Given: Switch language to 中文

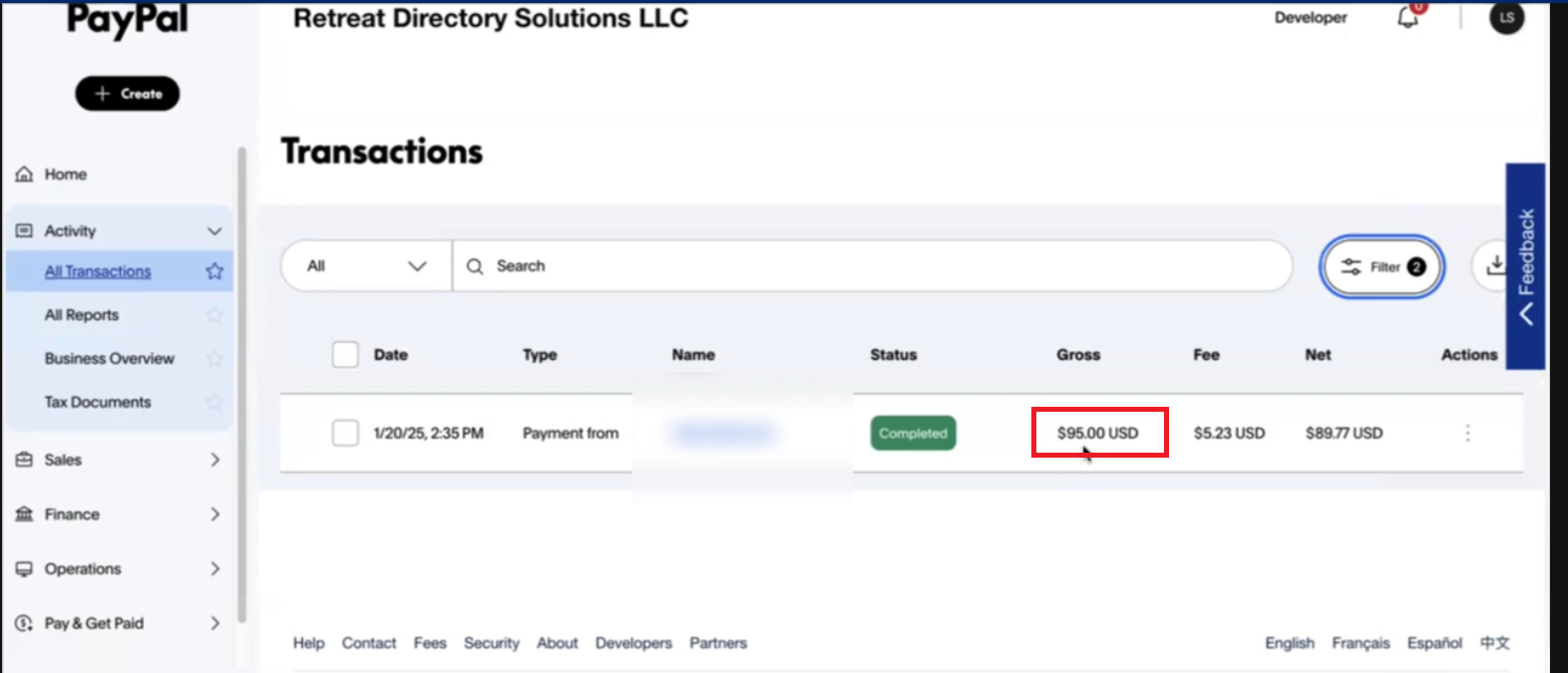Looking at the screenshot, I should coord(1494,643).
